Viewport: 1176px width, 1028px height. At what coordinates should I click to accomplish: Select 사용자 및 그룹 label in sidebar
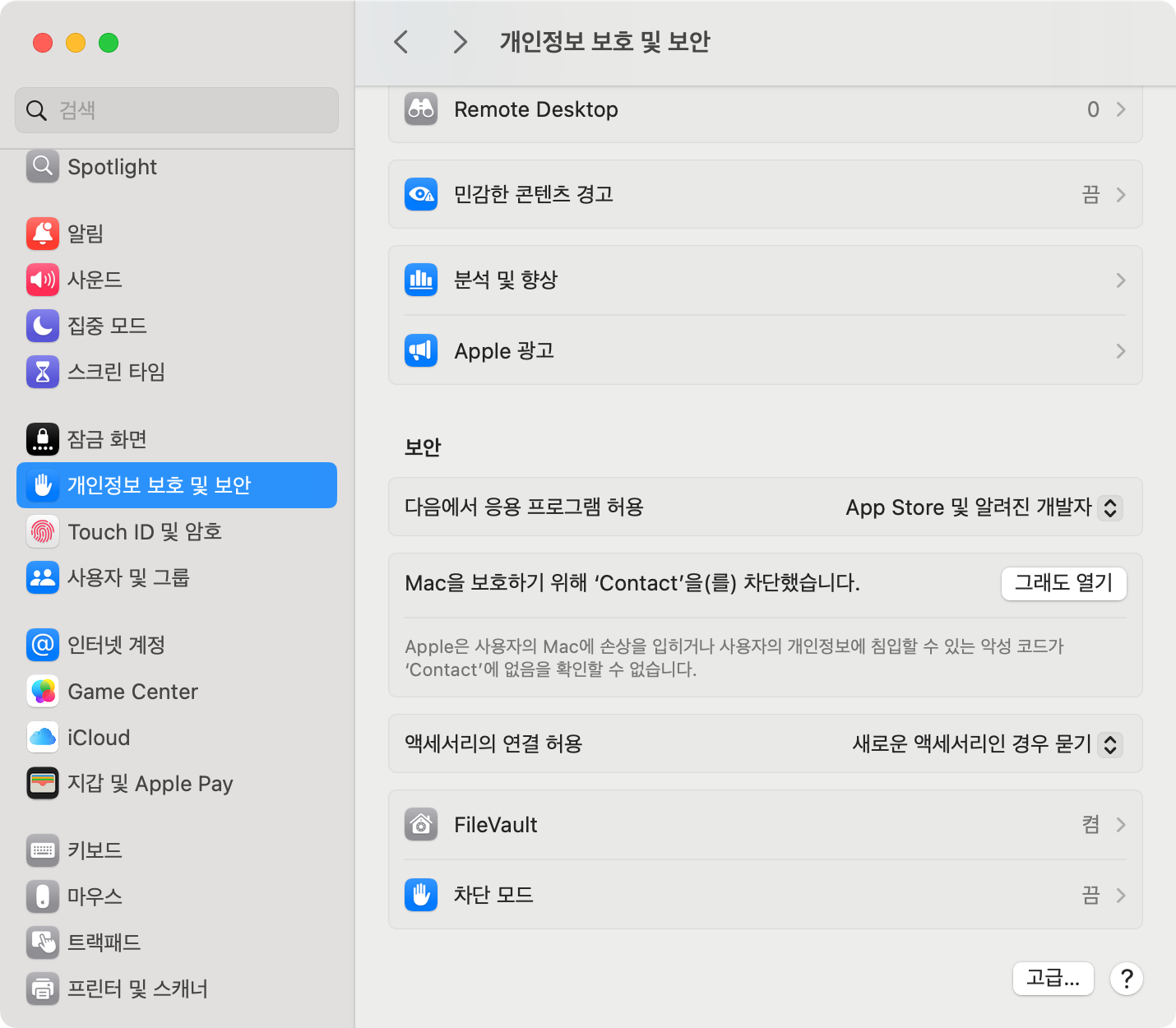(x=128, y=577)
